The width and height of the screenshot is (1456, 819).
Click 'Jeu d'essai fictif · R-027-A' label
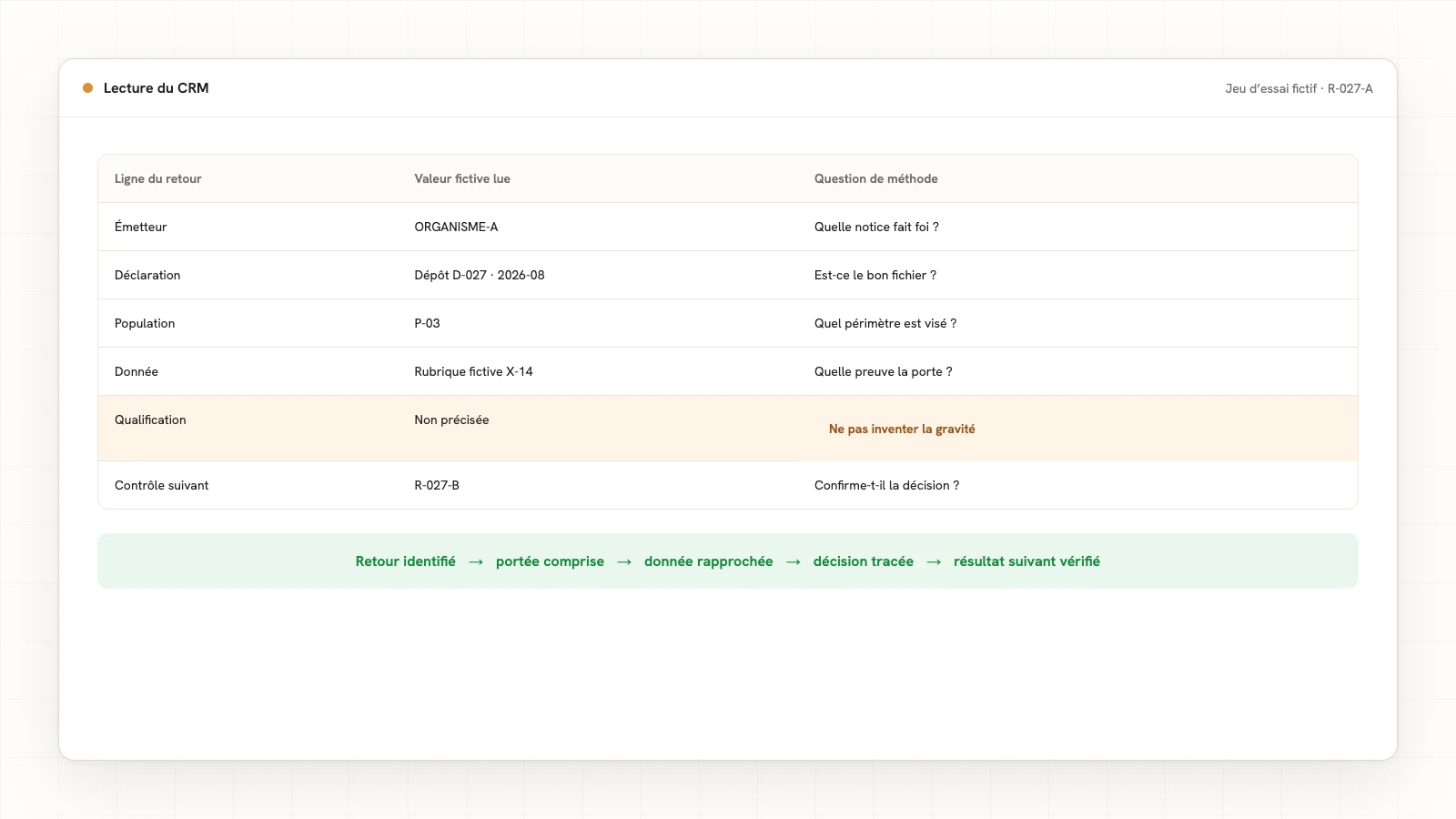point(1299,88)
